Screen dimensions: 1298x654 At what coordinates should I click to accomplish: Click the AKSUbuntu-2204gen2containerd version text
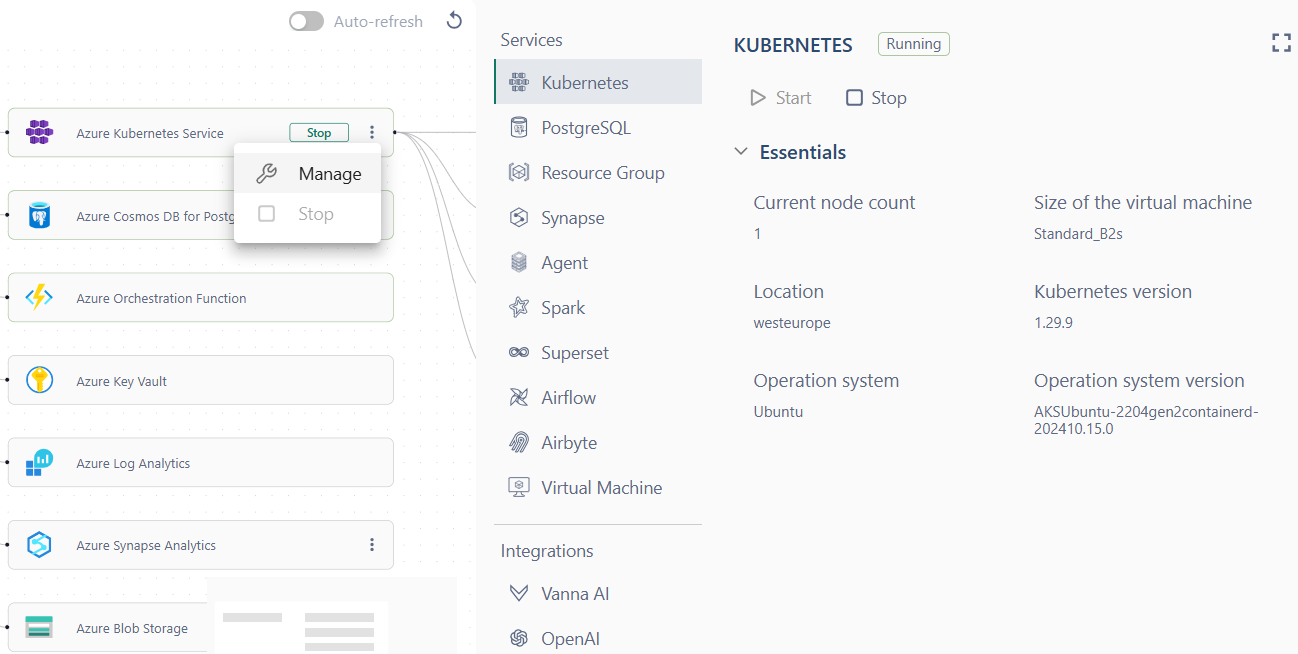click(1146, 420)
